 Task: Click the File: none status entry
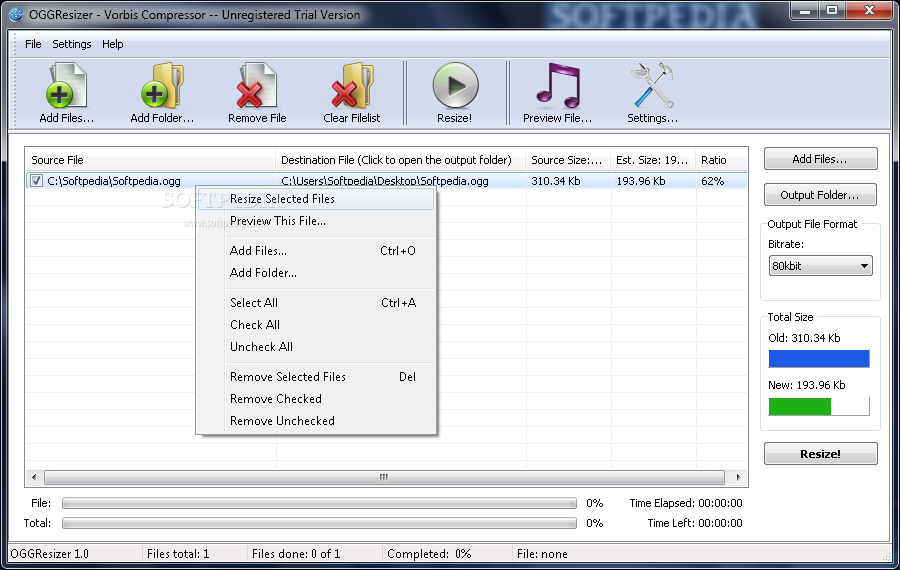542,554
